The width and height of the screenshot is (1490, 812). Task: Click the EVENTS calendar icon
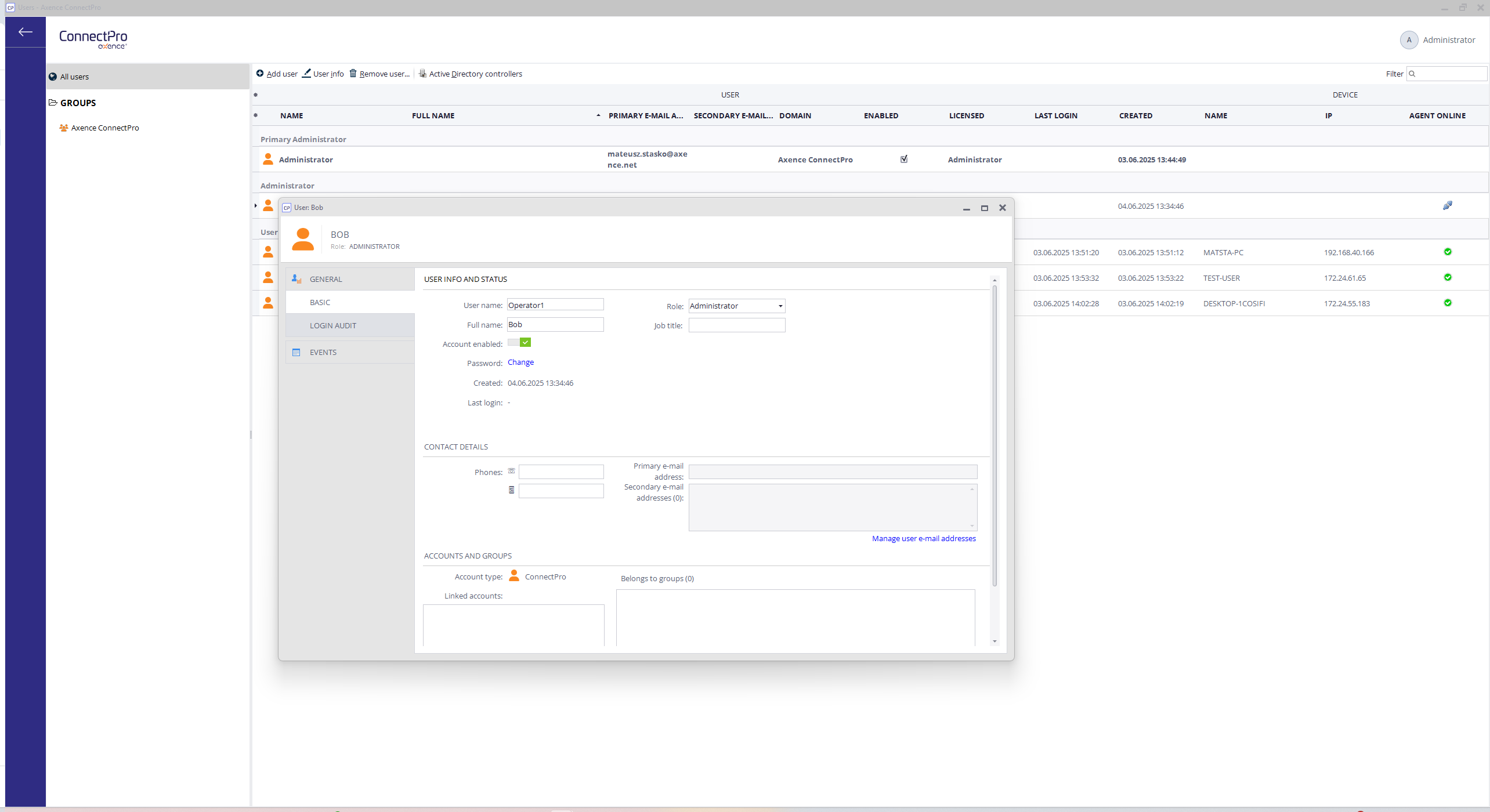point(296,352)
